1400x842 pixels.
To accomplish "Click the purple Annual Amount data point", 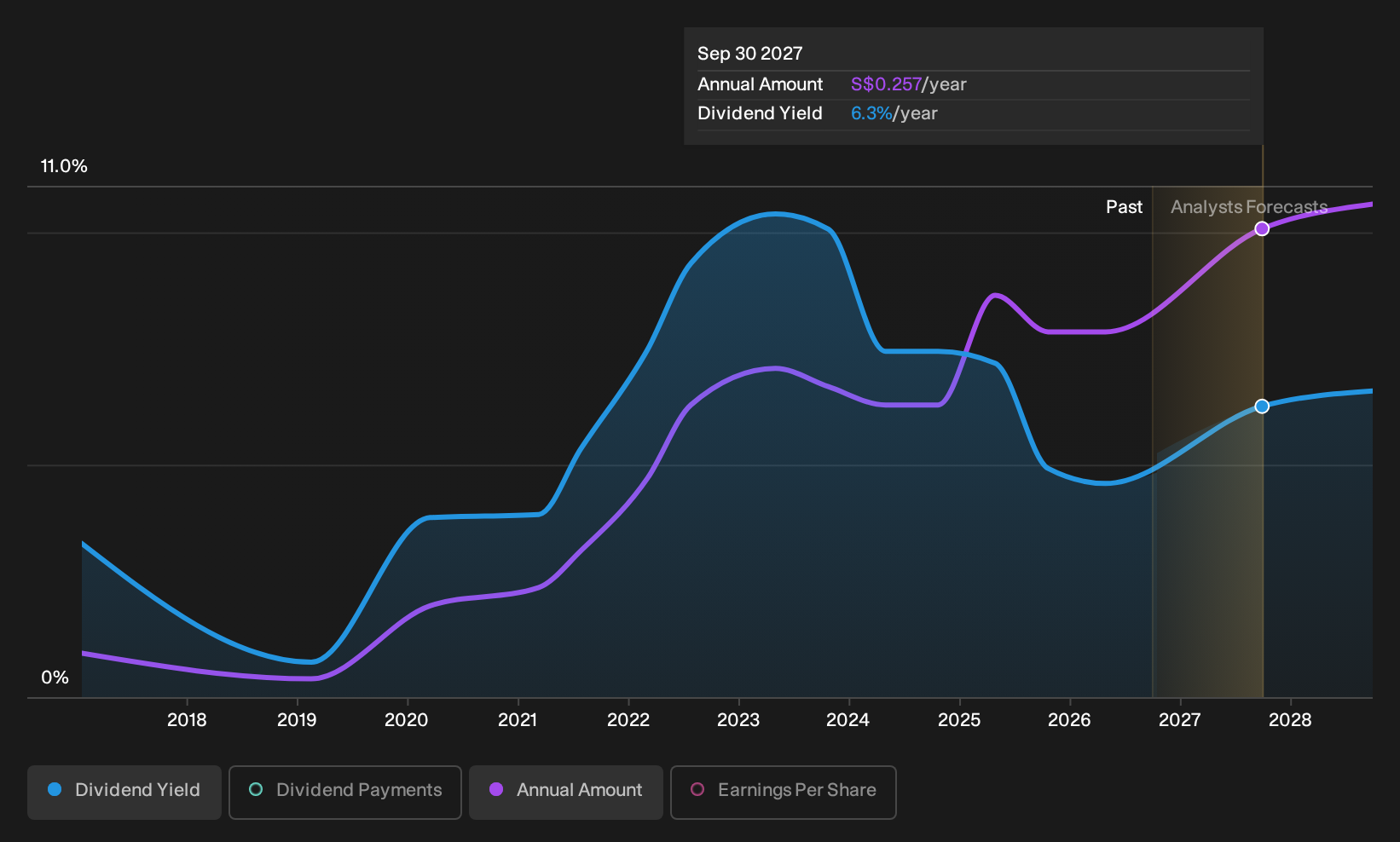I will click(1262, 228).
